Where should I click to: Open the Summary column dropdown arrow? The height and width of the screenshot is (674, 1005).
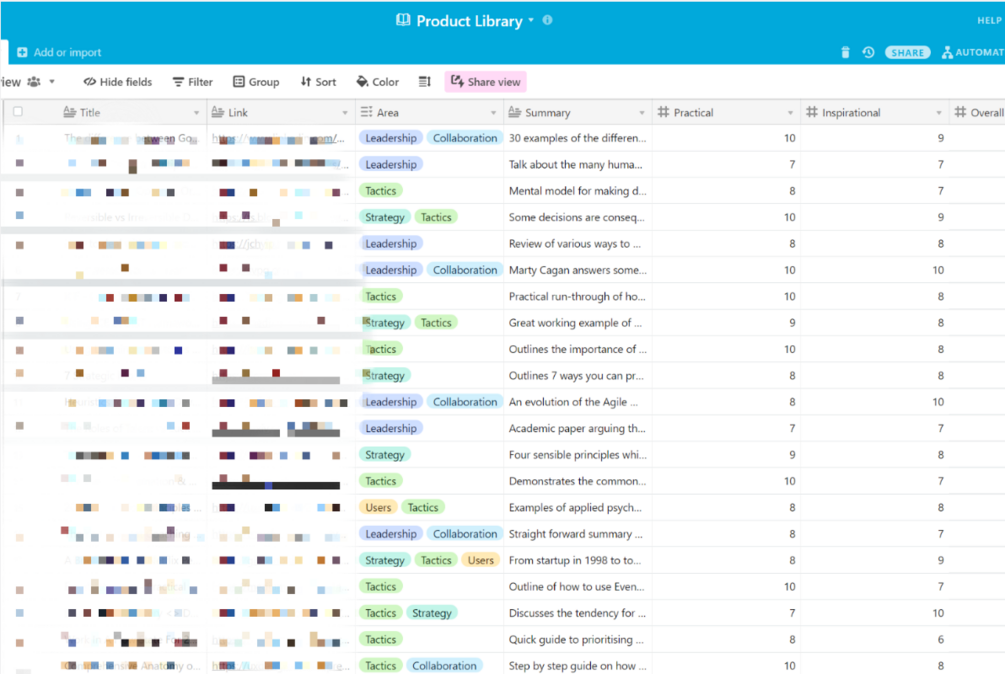pyautogui.click(x=642, y=113)
